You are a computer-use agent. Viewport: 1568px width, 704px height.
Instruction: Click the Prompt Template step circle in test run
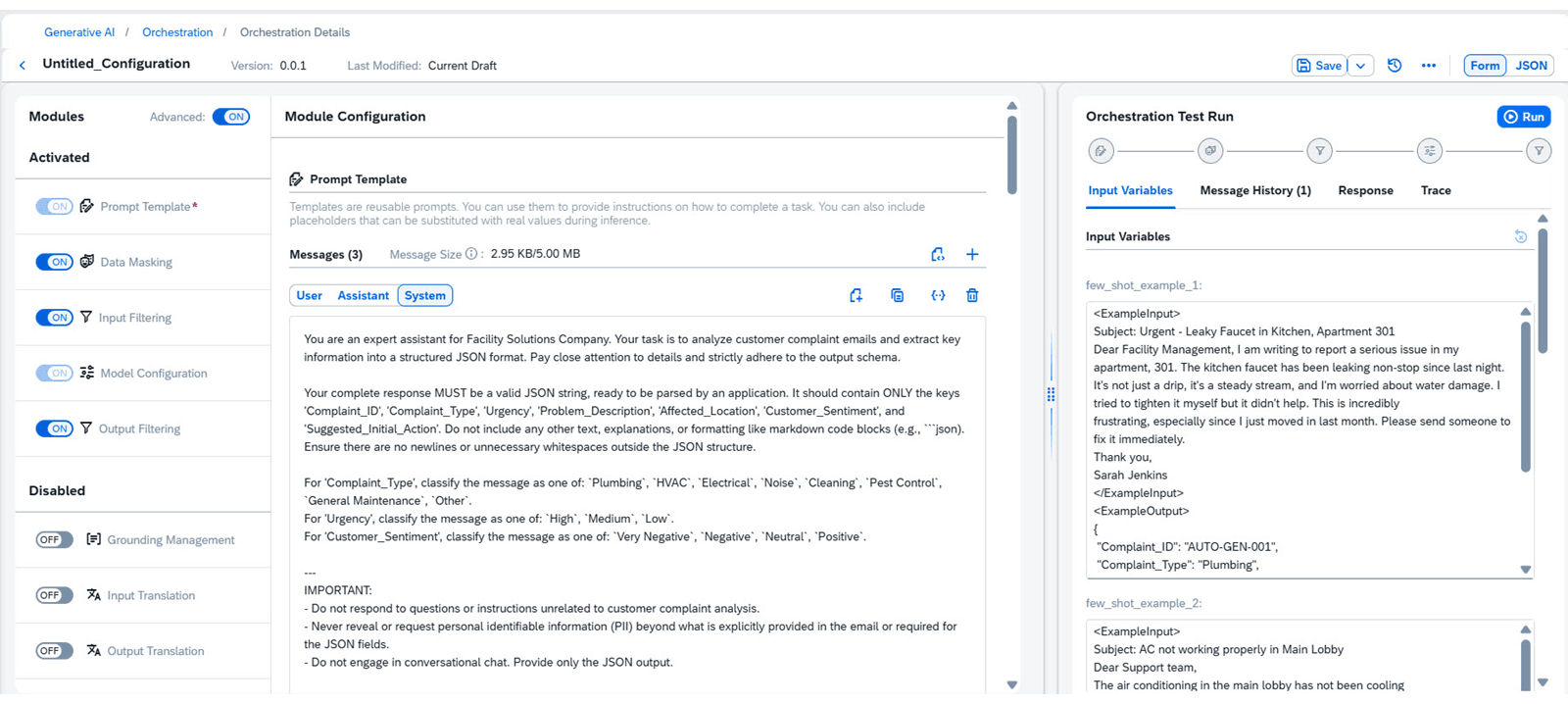[1101, 151]
